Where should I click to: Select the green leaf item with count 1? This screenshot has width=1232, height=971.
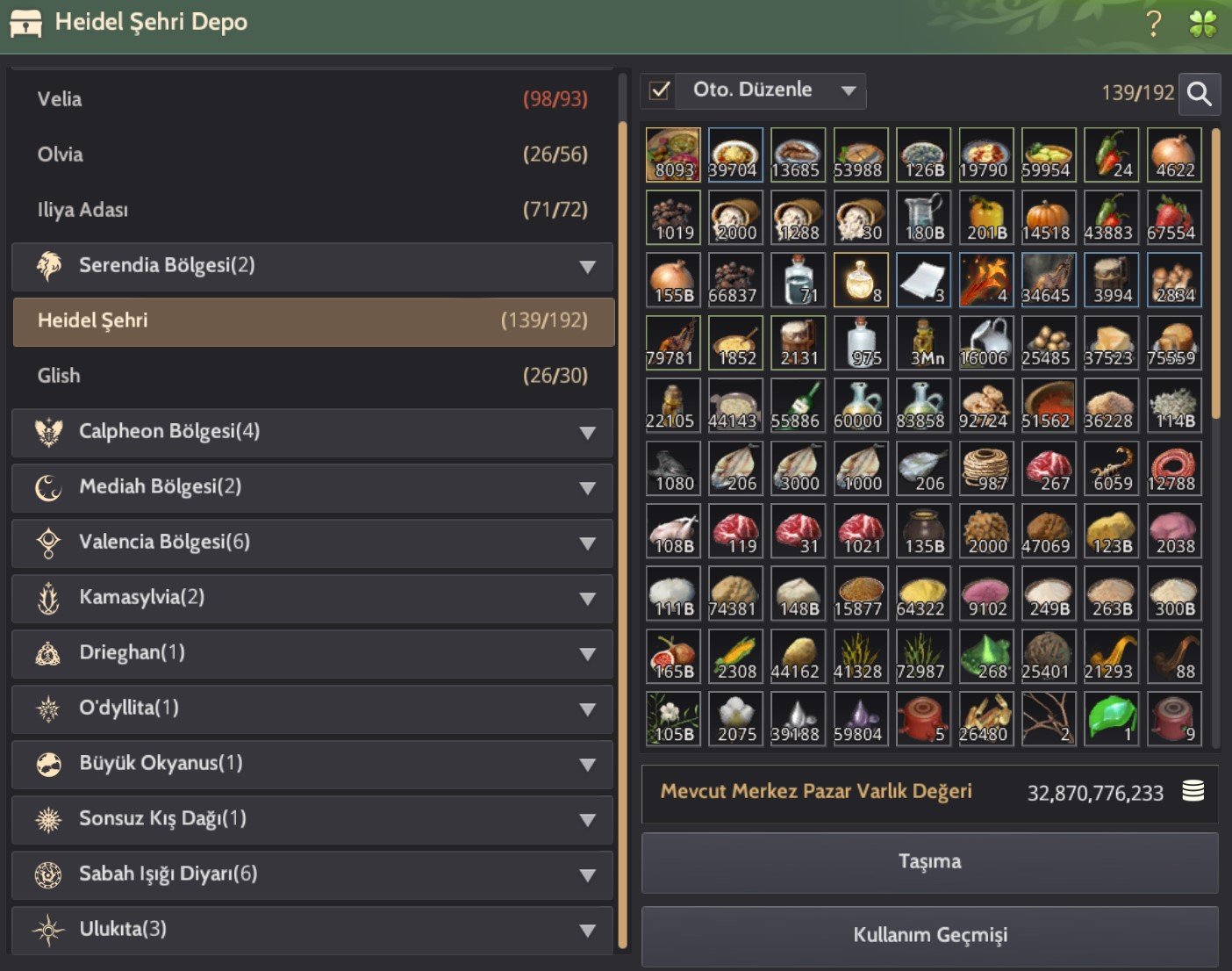tap(1112, 719)
